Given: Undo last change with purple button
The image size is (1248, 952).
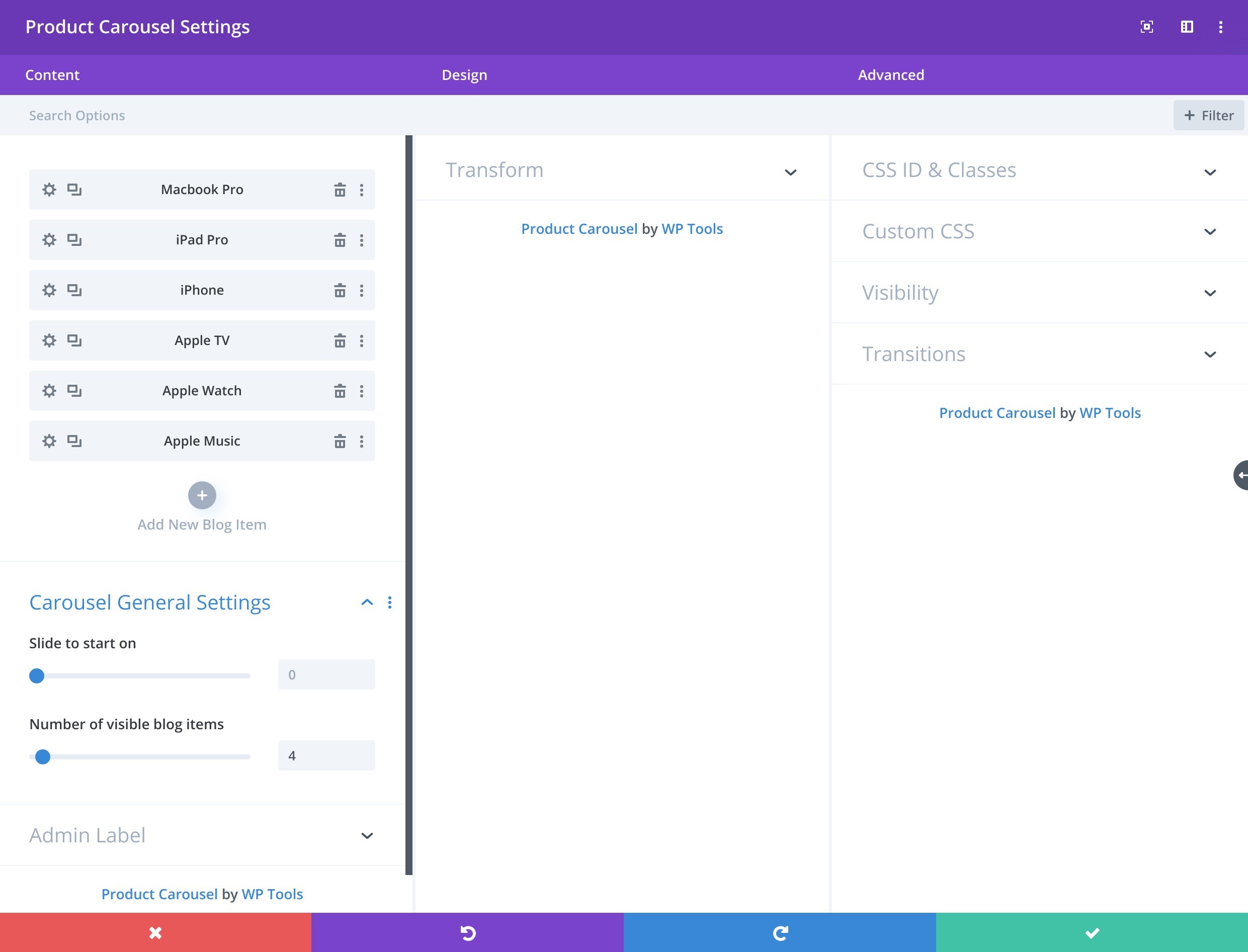Looking at the screenshot, I should tap(468, 932).
